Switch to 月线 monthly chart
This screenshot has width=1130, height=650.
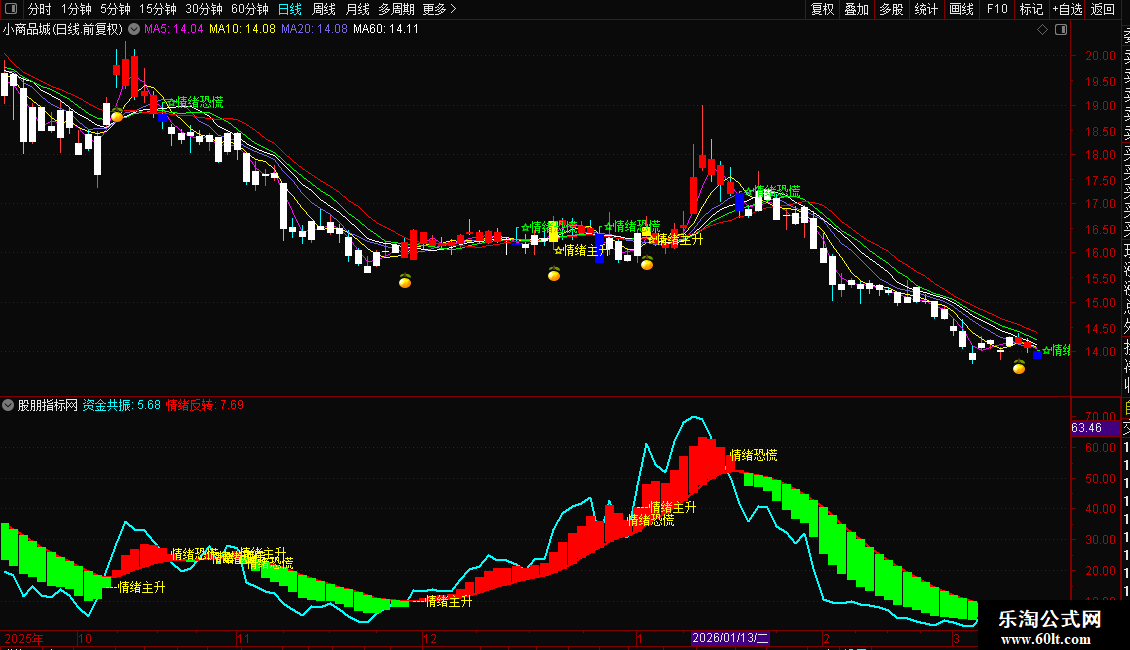[x=357, y=9]
